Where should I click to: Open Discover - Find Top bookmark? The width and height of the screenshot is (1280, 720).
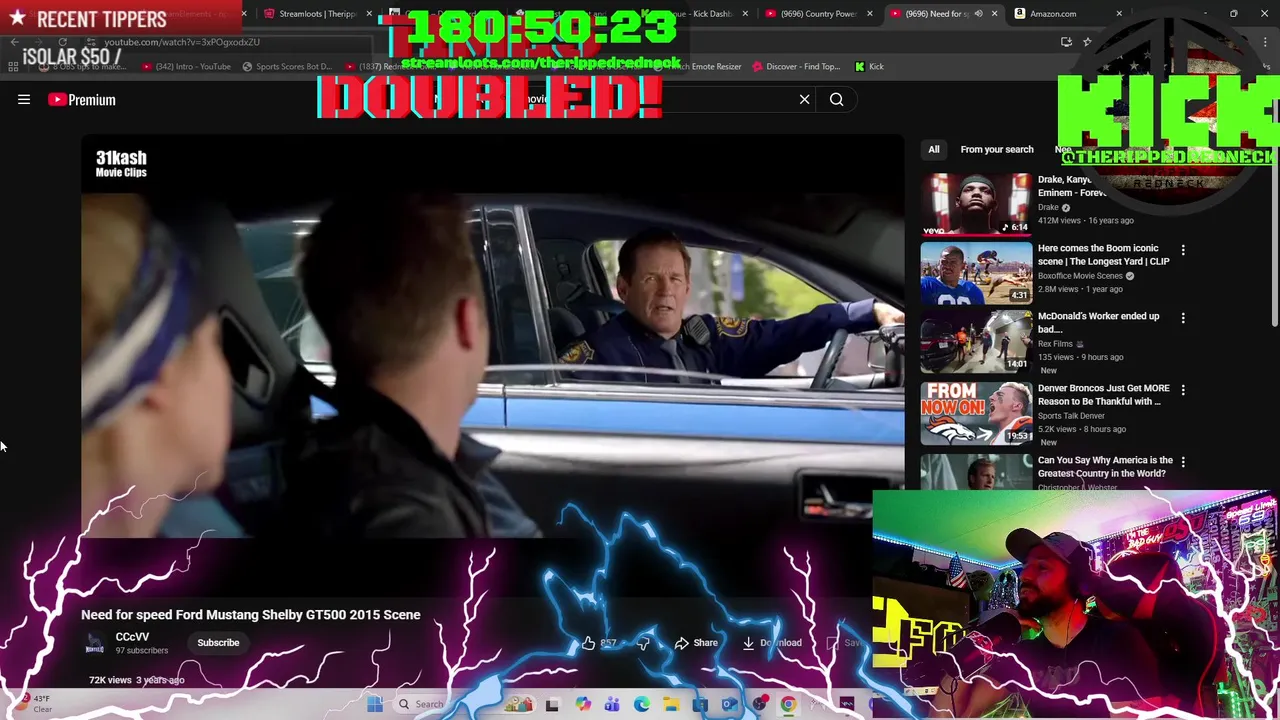(x=796, y=66)
